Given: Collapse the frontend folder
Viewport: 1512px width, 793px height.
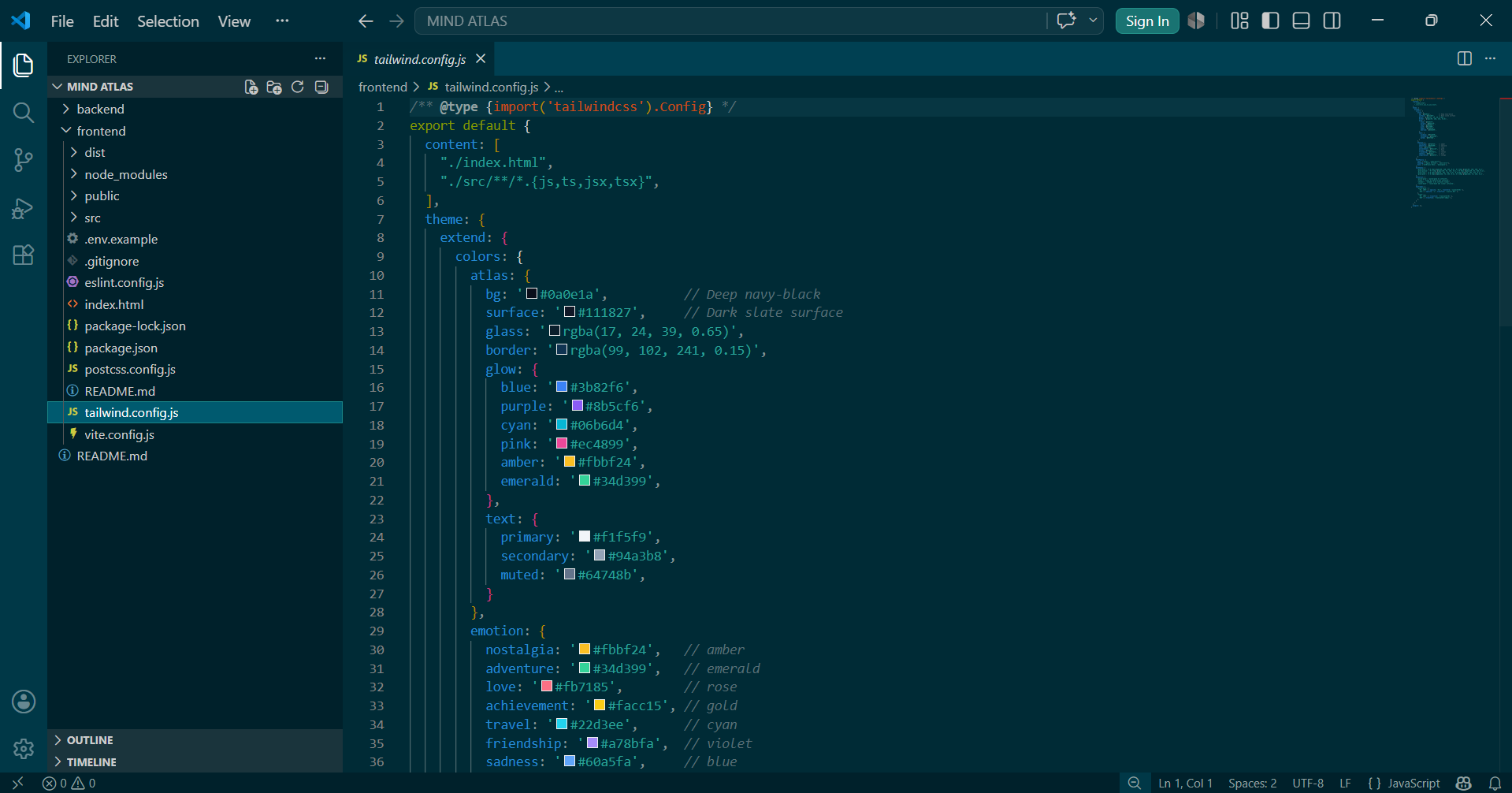Looking at the screenshot, I should point(195,131).
